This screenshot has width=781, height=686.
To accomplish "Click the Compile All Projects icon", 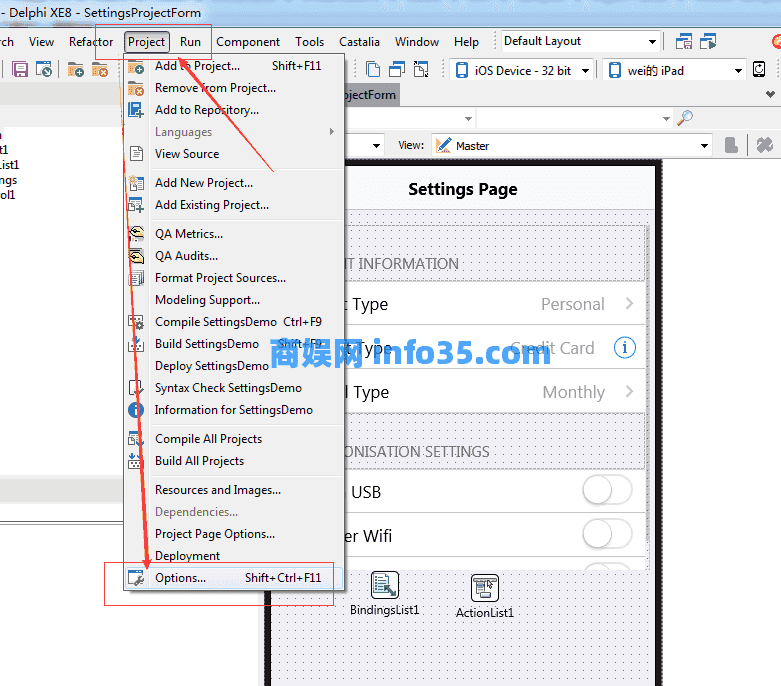I will (136, 439).
